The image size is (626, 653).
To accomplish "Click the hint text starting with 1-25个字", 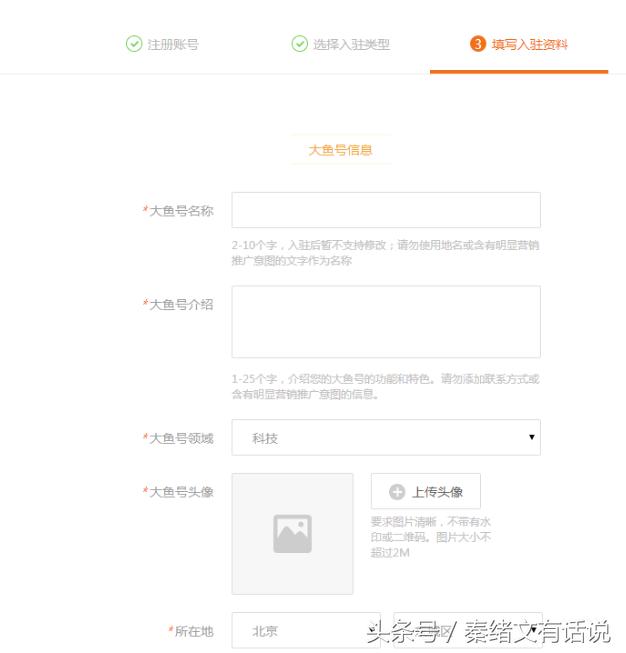I will [x=386, y=386].
